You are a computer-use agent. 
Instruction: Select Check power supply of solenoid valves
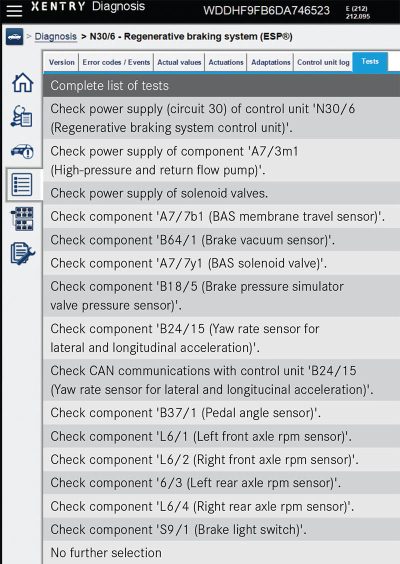tap(221, 193)
